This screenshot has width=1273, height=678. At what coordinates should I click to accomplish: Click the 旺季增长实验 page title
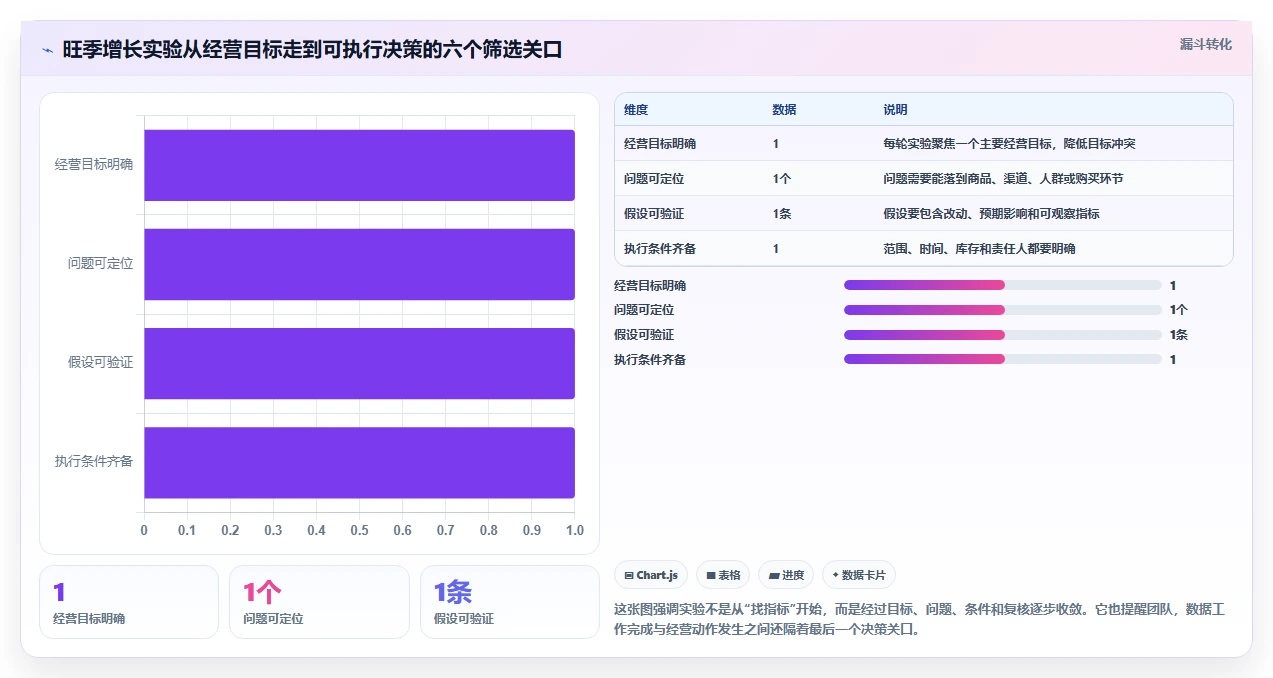tap(312, 50)
